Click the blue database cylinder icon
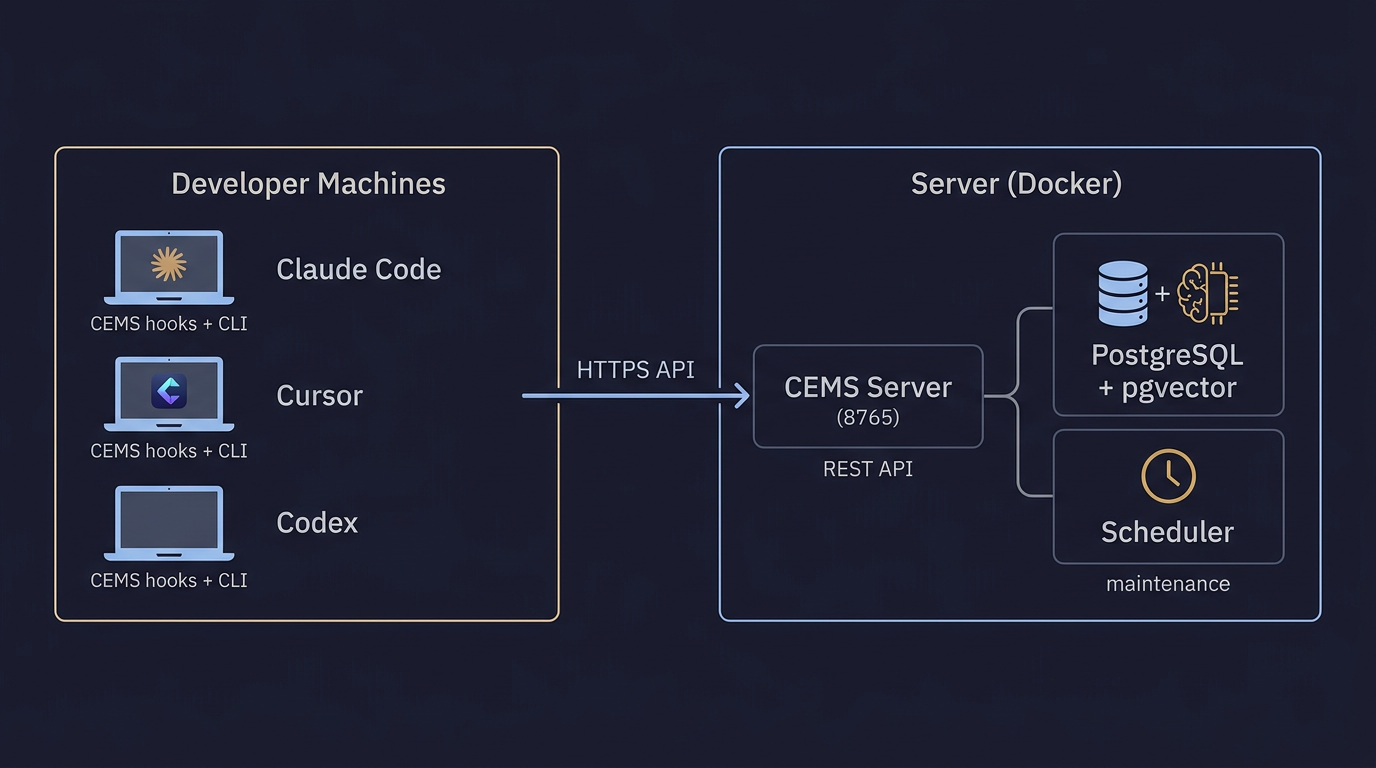 click(x=1123, y=293)
